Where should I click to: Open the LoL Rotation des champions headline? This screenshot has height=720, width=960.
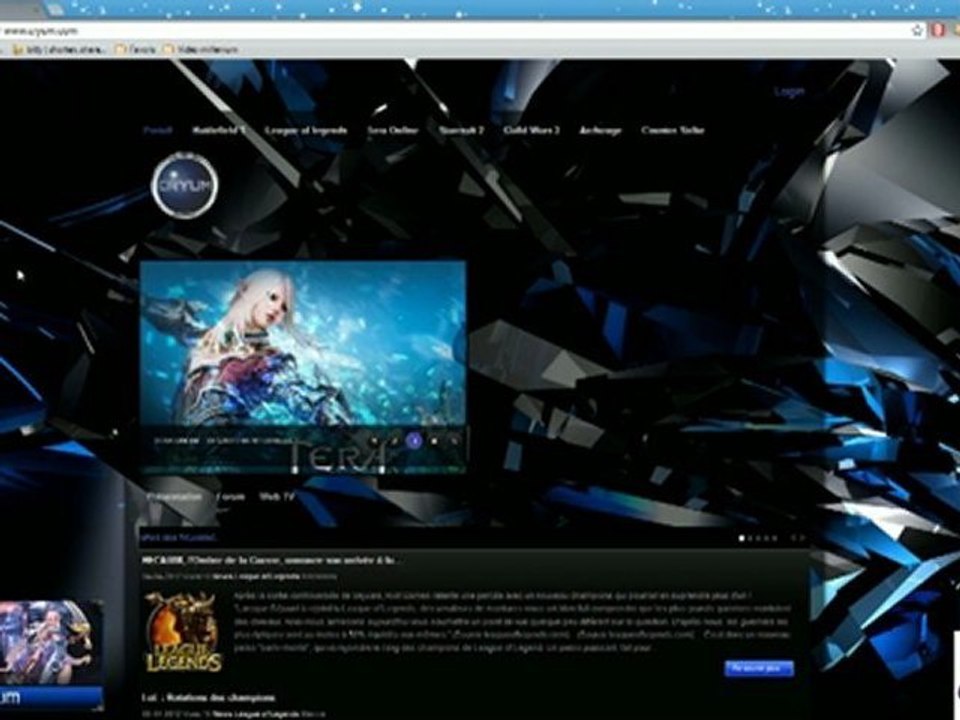[208, 697]
